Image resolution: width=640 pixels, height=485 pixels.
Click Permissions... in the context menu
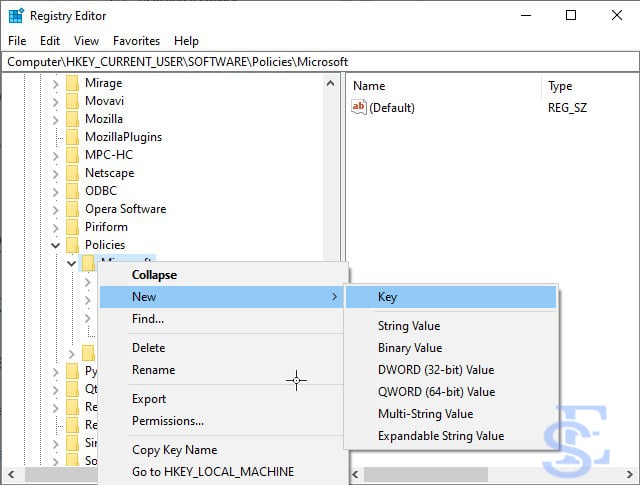point(167,421)
